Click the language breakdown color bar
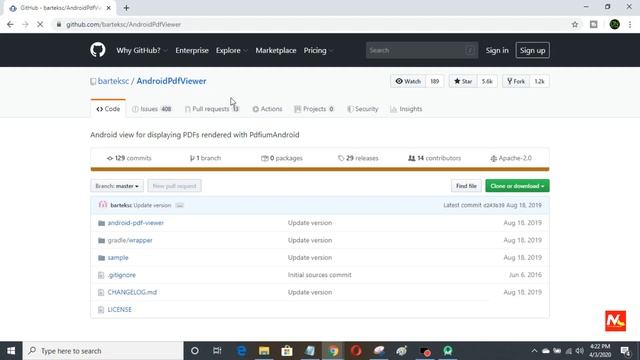This screenshot has height=360, width=640. (x=320, y=169)
